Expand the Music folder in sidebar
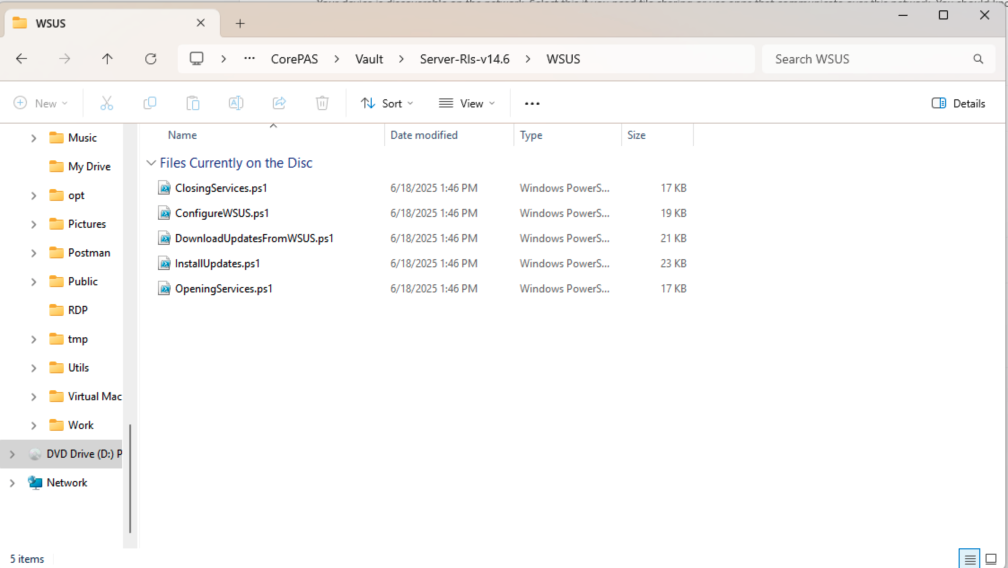 33,138
